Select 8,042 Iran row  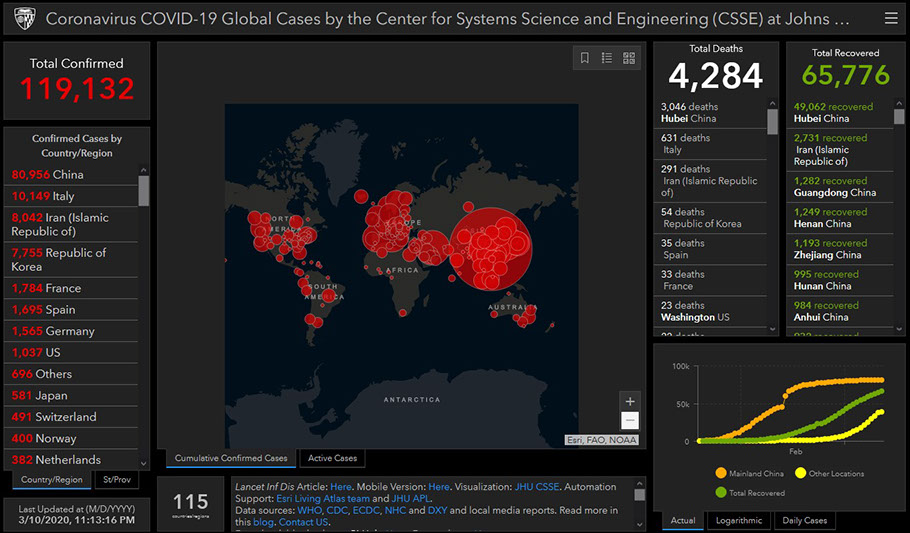click(71, 224)
